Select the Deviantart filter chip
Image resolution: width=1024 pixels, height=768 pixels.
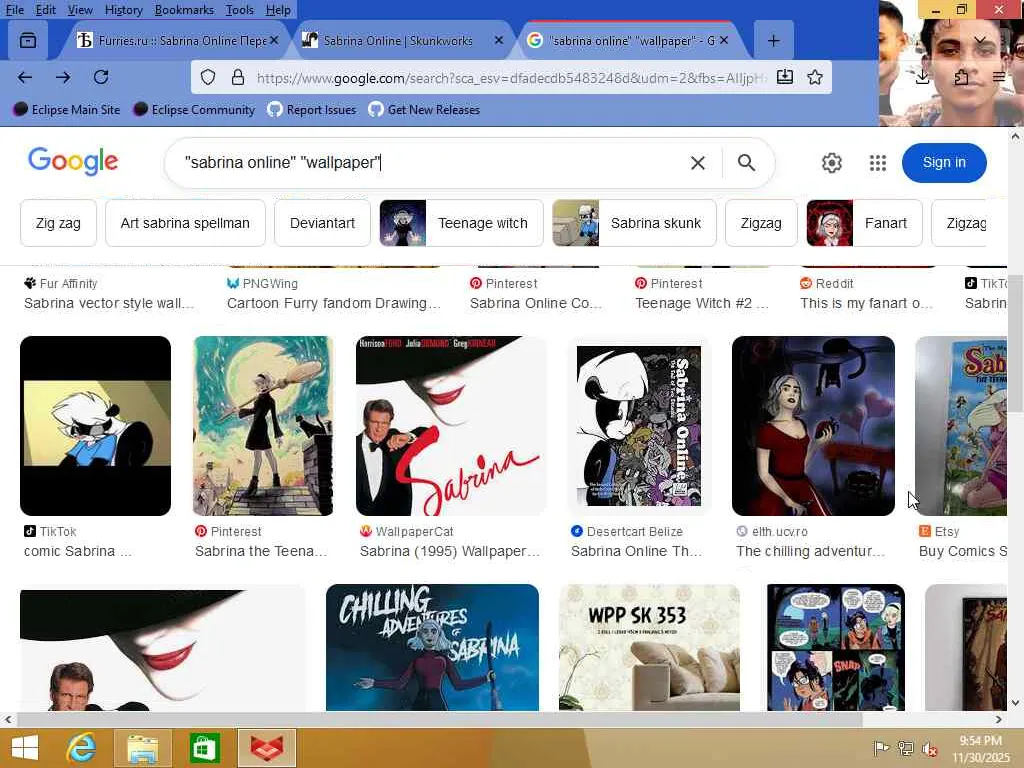click(322, 223)
